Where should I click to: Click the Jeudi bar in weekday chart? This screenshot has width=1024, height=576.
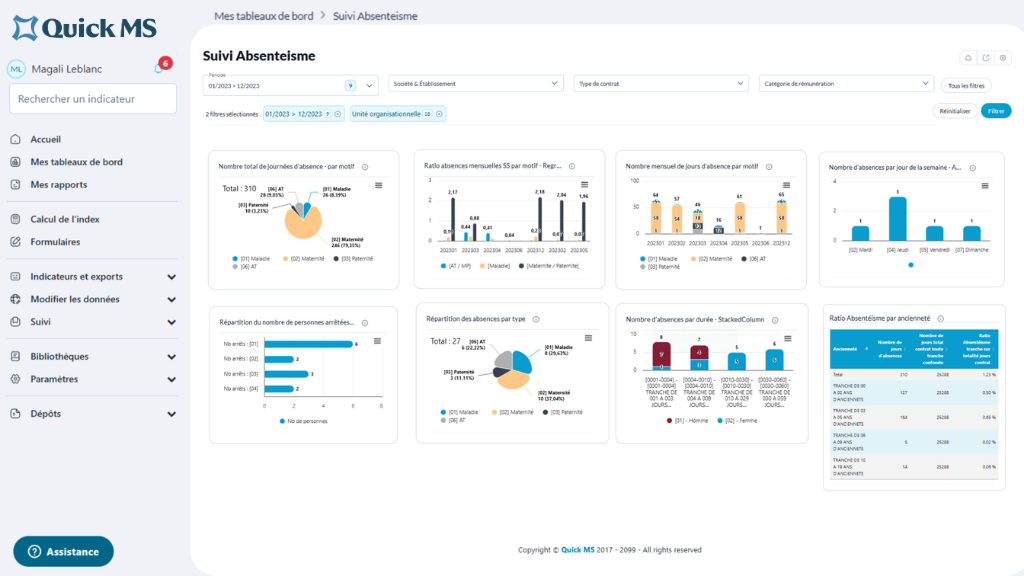[897, 219]
